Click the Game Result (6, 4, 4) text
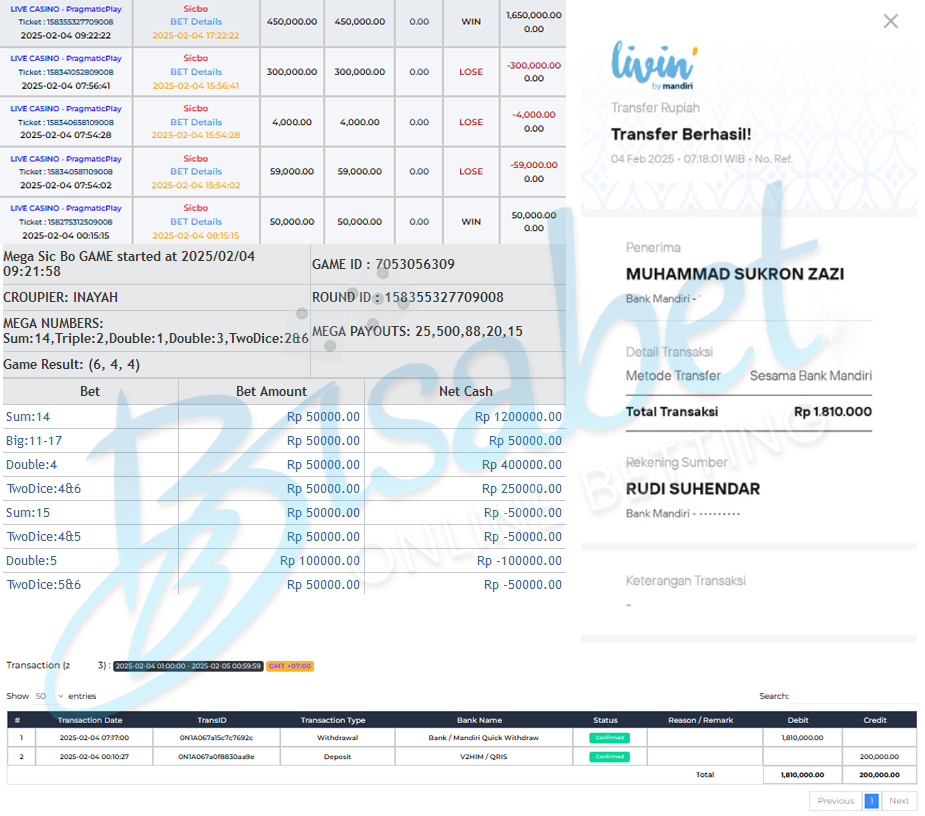This screenshot has height=816, width=925. tap(71, 365)
